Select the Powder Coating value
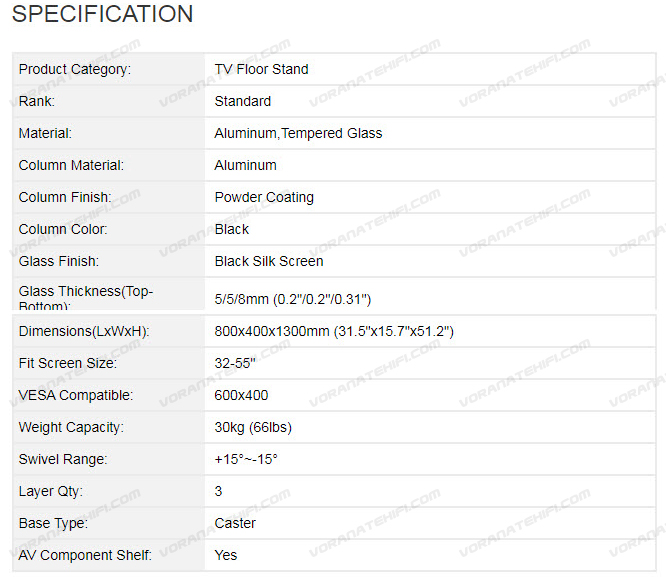This screenshot has width=666, height=579. 264,197
